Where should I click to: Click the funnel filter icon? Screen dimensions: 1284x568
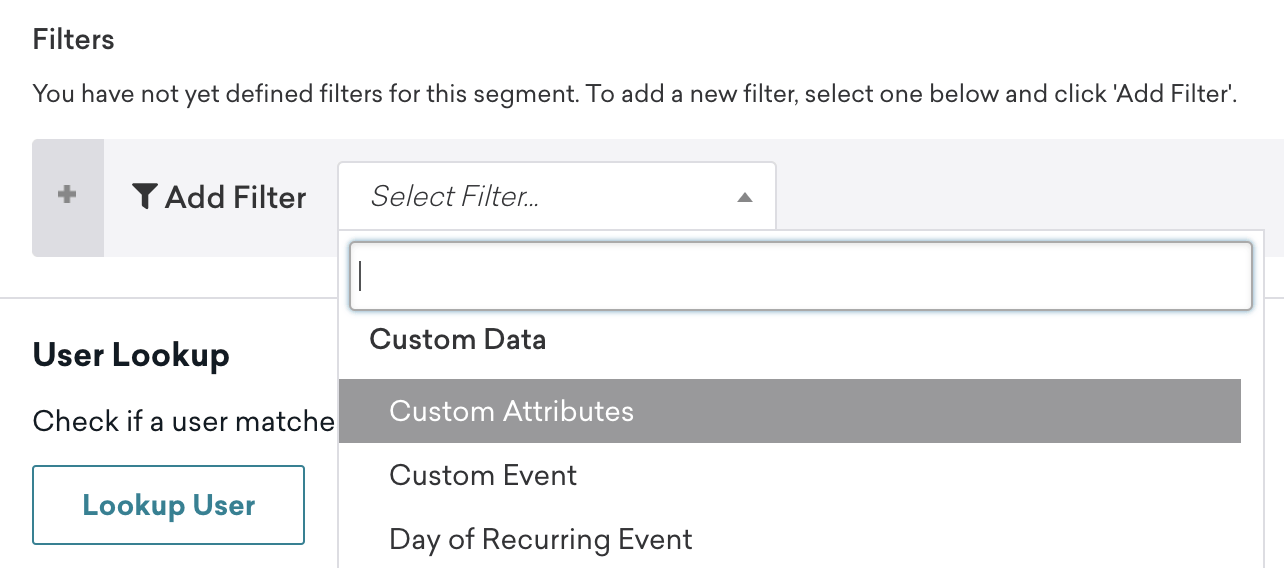[145, 197]
